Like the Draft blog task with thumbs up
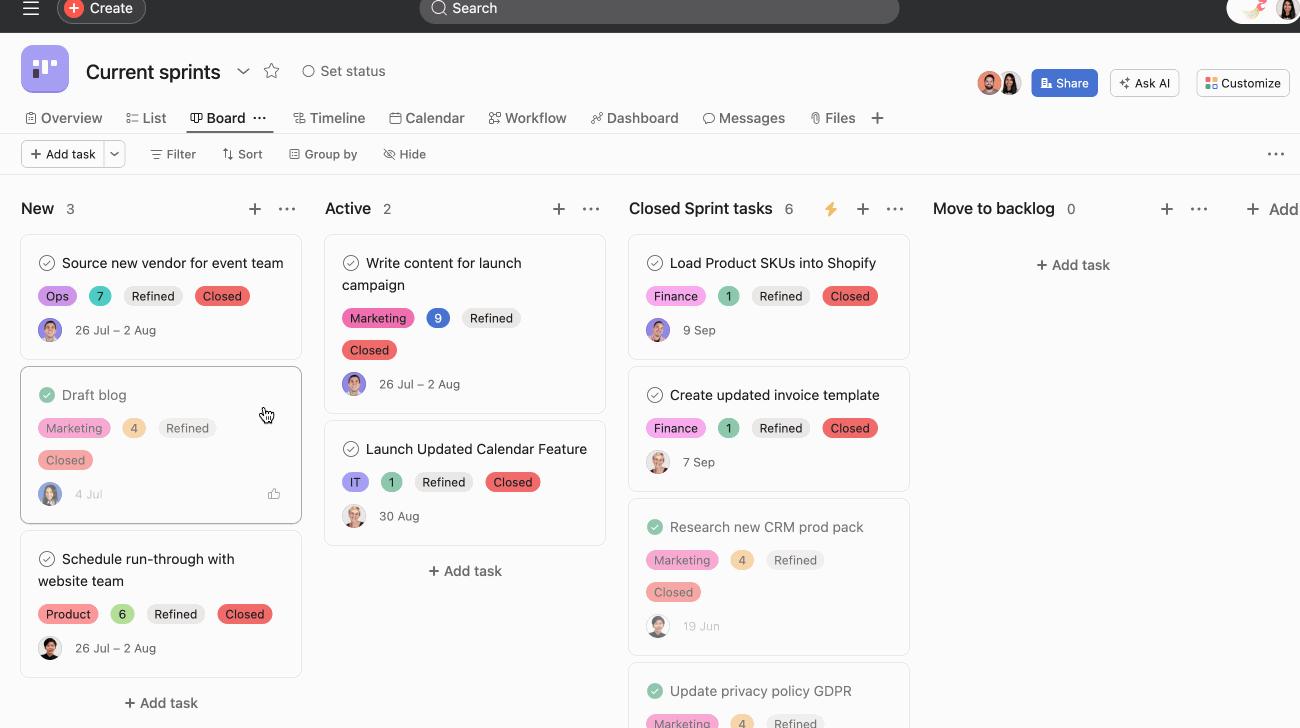The width and height of the screenshot is (1300, 728). [x=274, y=493]
